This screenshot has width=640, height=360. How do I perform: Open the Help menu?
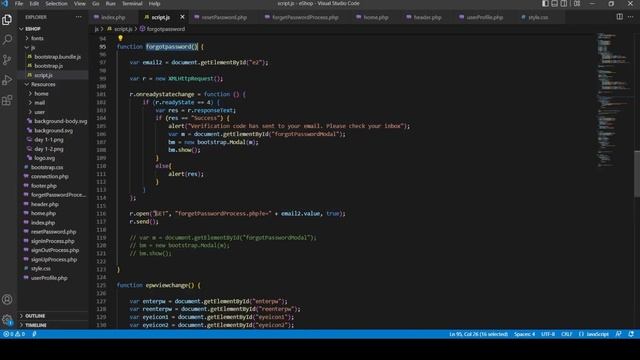tap(154, 4)
